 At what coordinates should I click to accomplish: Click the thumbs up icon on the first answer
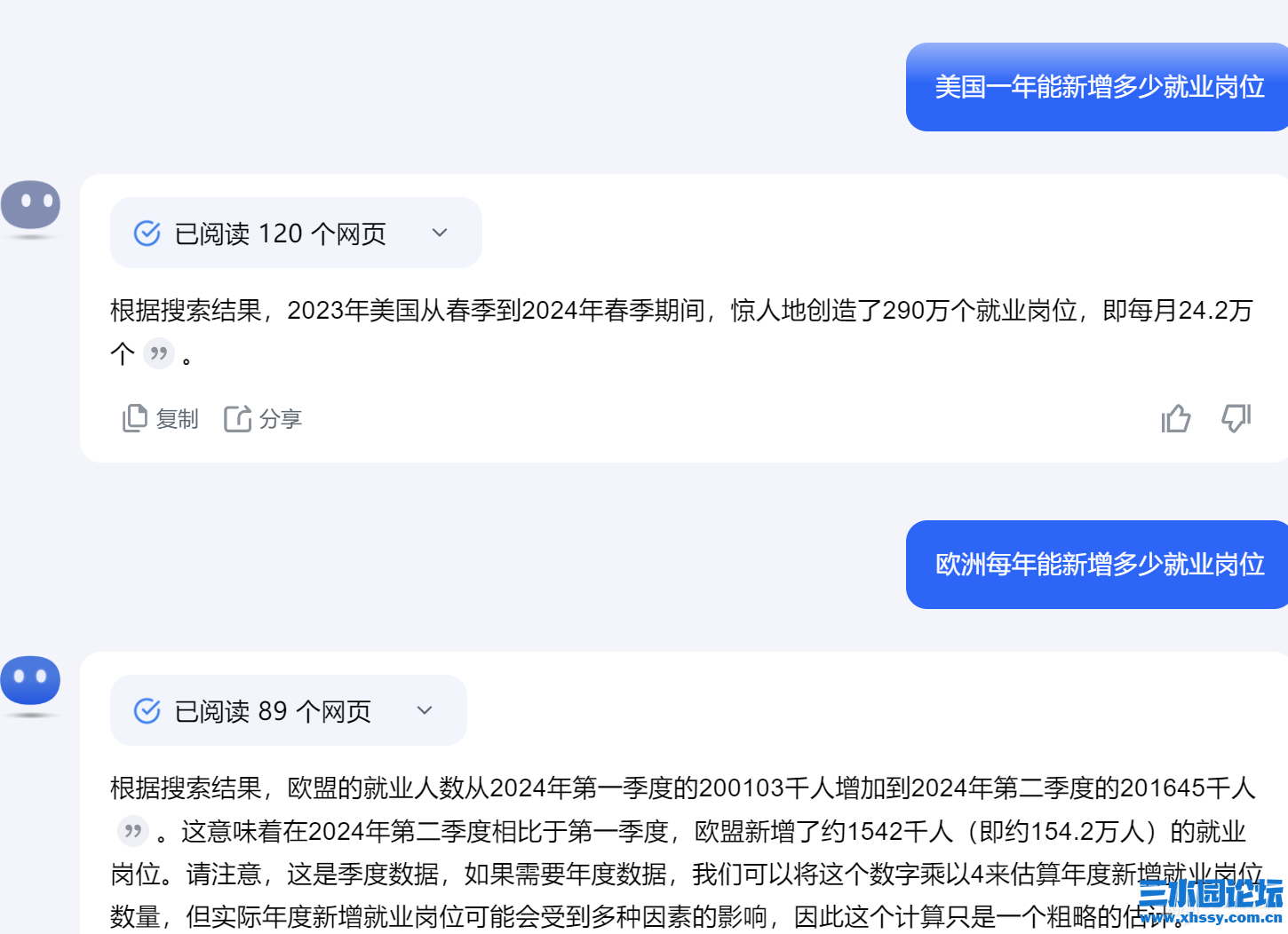click(x=1175, y=418)
